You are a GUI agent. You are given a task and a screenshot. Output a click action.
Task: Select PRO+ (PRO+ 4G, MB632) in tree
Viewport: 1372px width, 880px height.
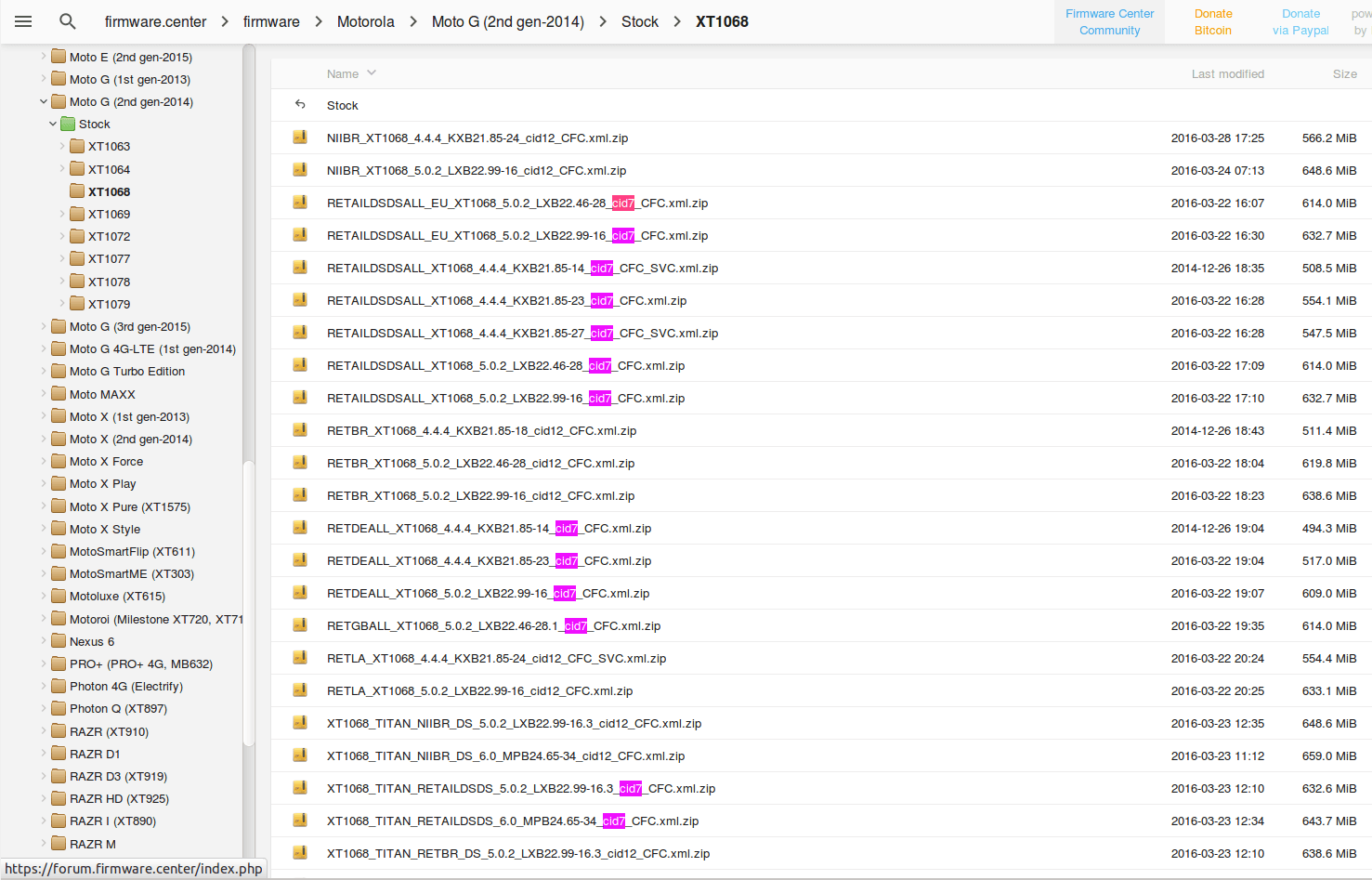tap(141, 663)
